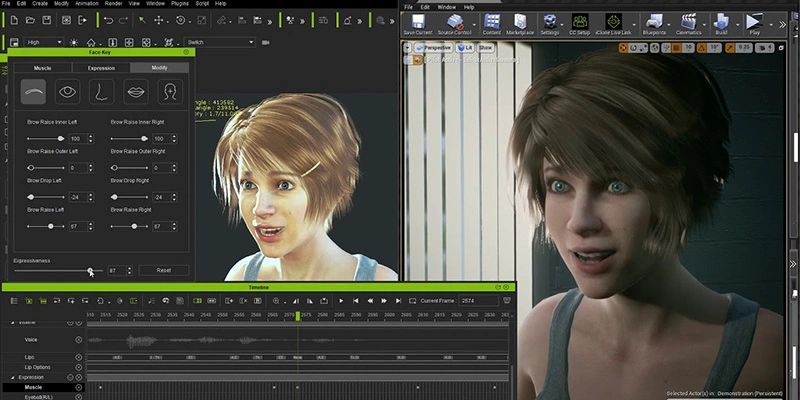Select the eye region icon in Face Key
The width and height of the screenshot is (800, 400).
coord(68,92)
